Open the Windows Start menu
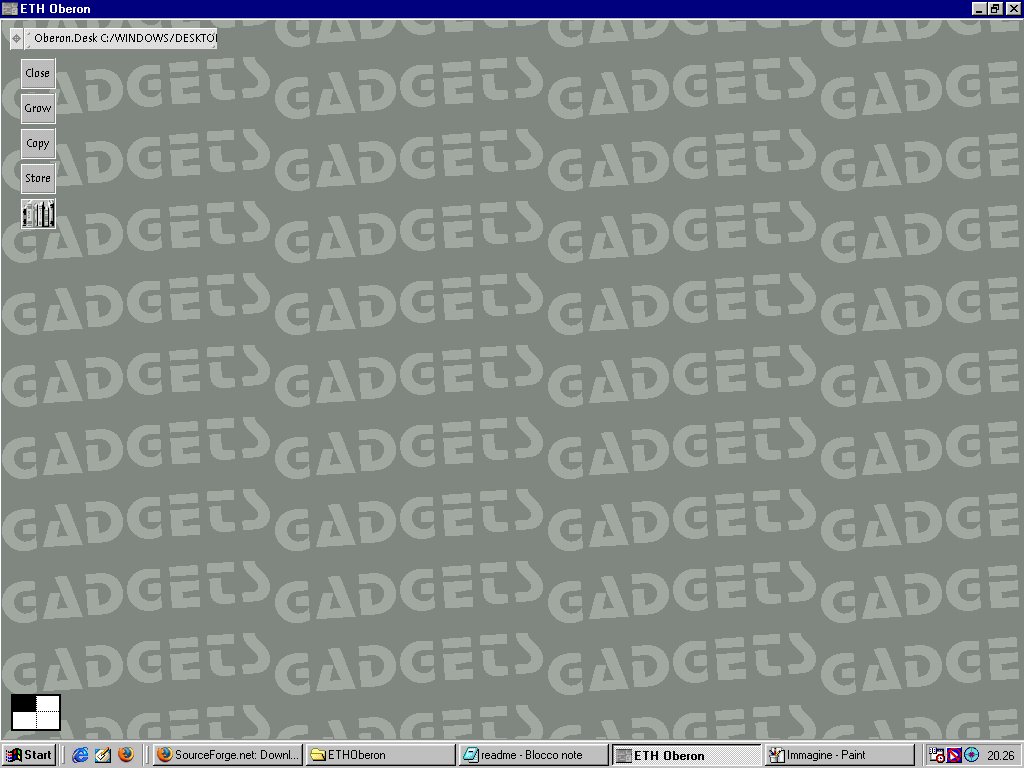 (29, 755)
